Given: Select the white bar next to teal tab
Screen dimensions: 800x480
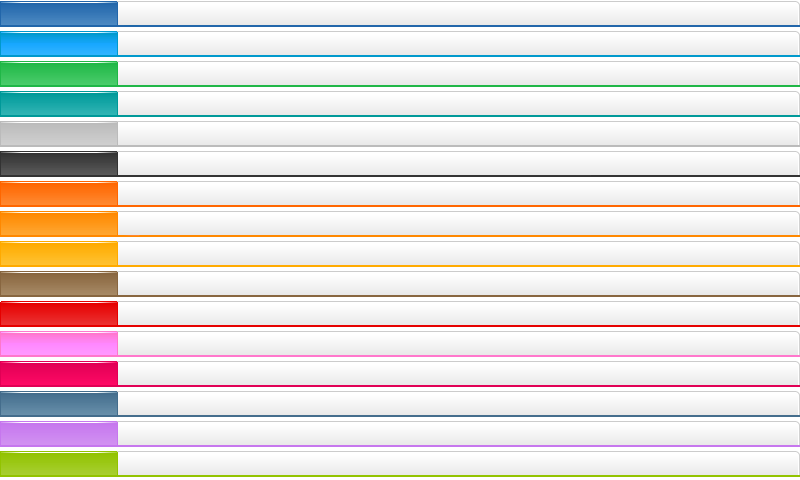Looking at the screenshot, I should [458, 104].
